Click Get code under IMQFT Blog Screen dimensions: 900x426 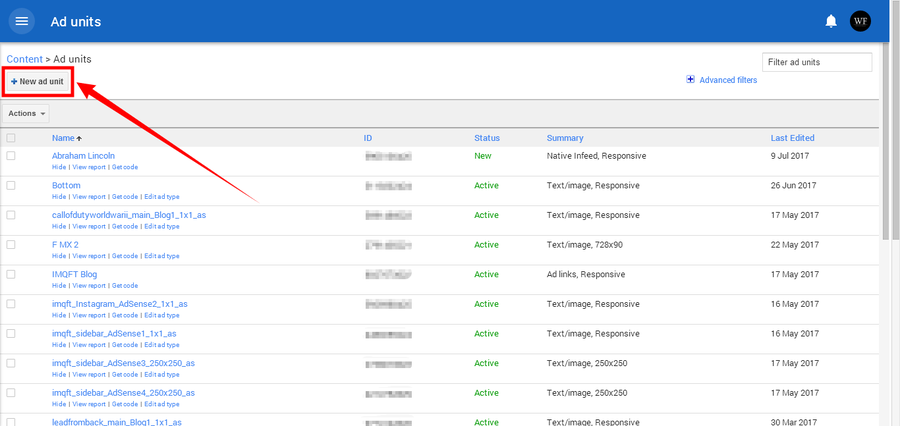tap(125, 285)
